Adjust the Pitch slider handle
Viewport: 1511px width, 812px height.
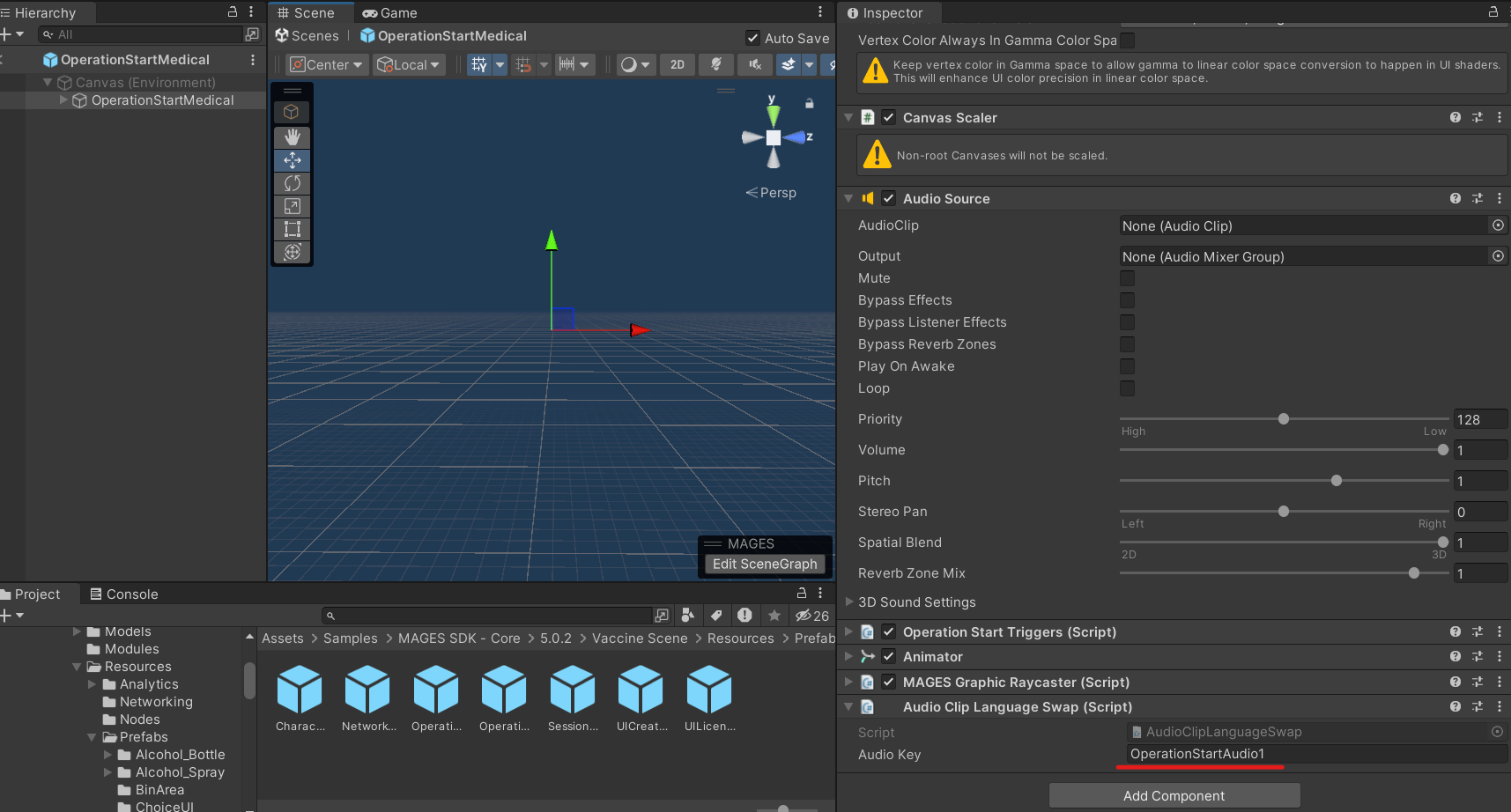point(1337,481)
